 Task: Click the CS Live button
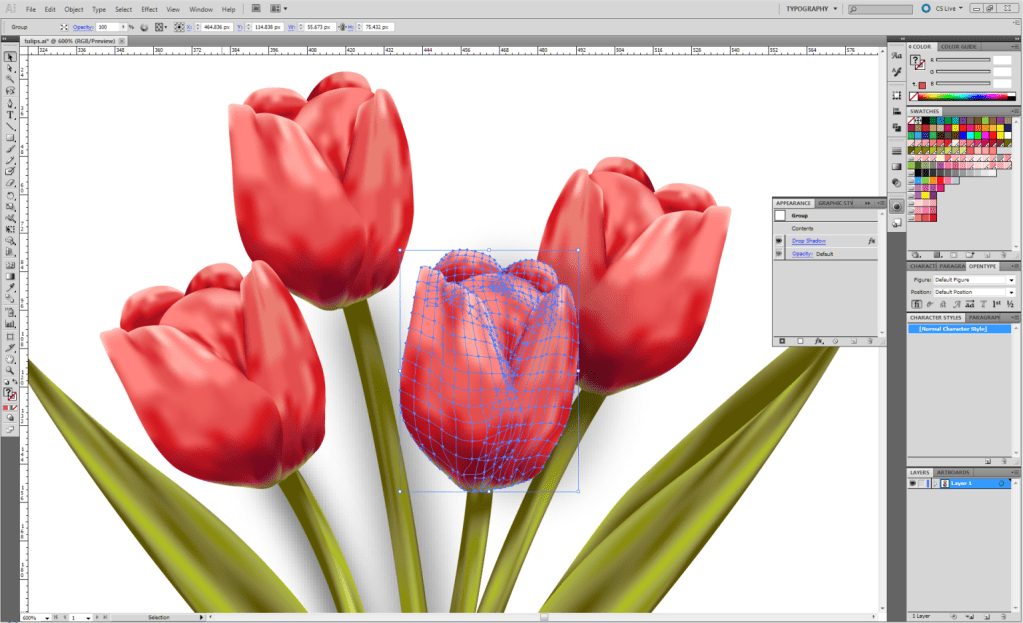(x=943, y=9)
